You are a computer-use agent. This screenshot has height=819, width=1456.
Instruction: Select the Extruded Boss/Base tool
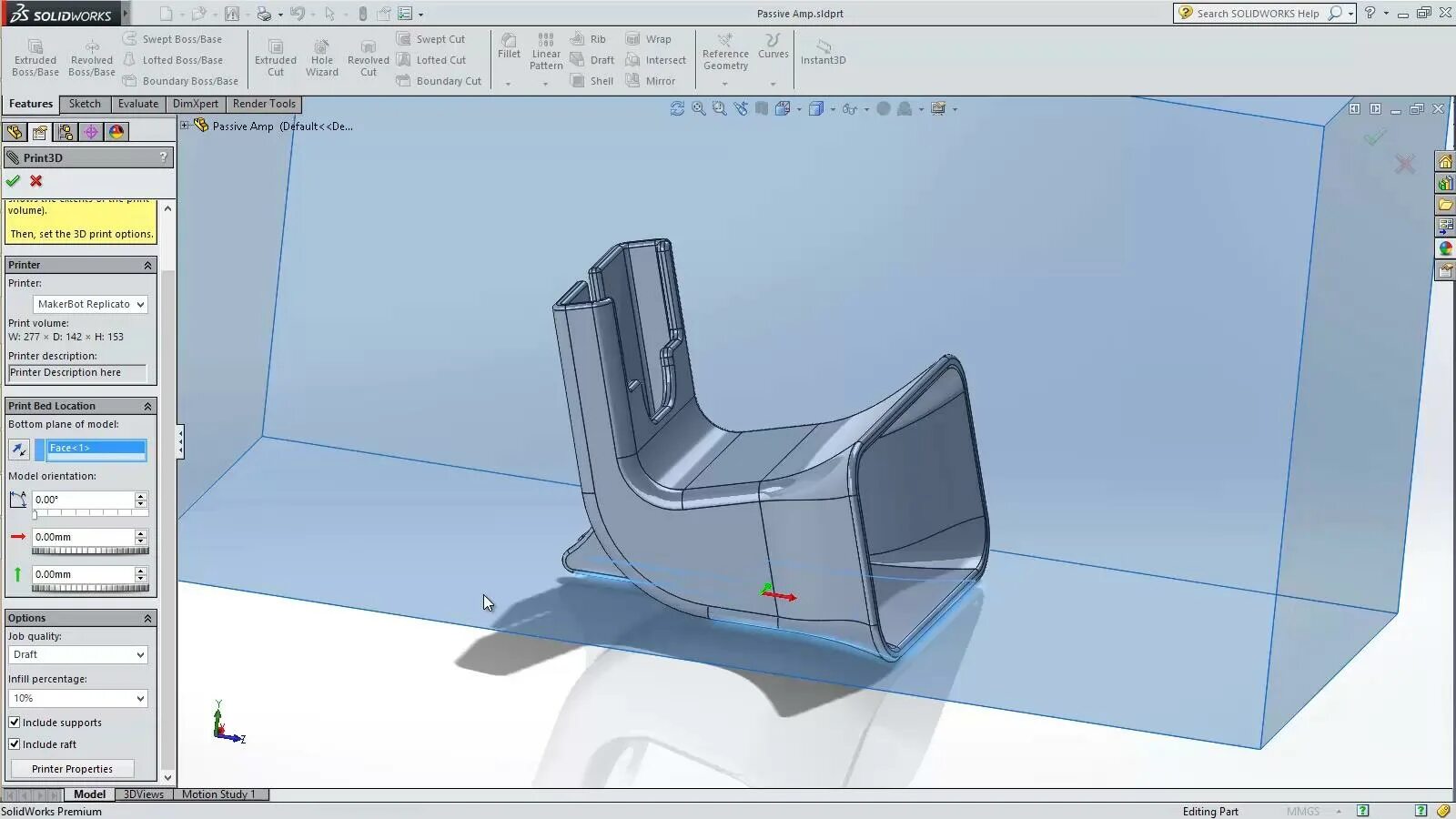click(35, 56)
